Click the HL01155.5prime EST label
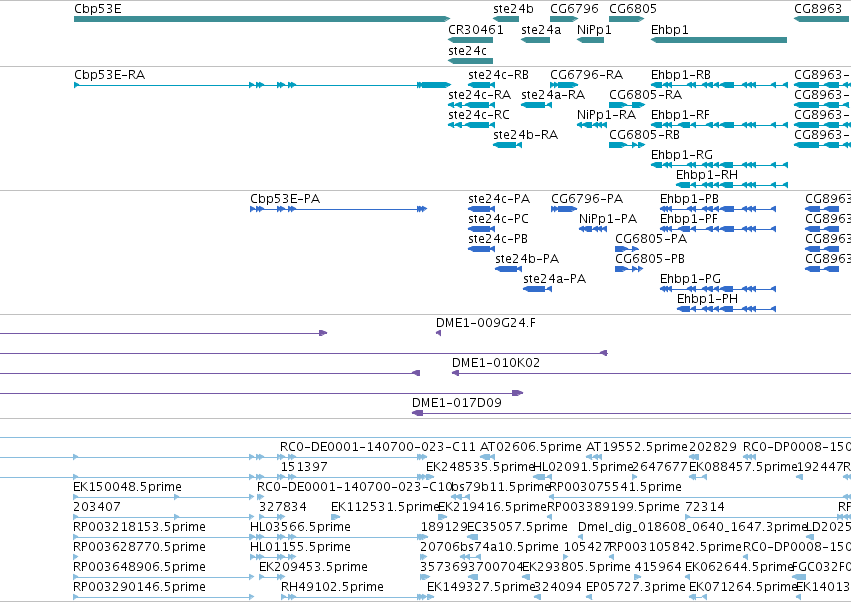The image size is (851, 602). tap(300, 548)
